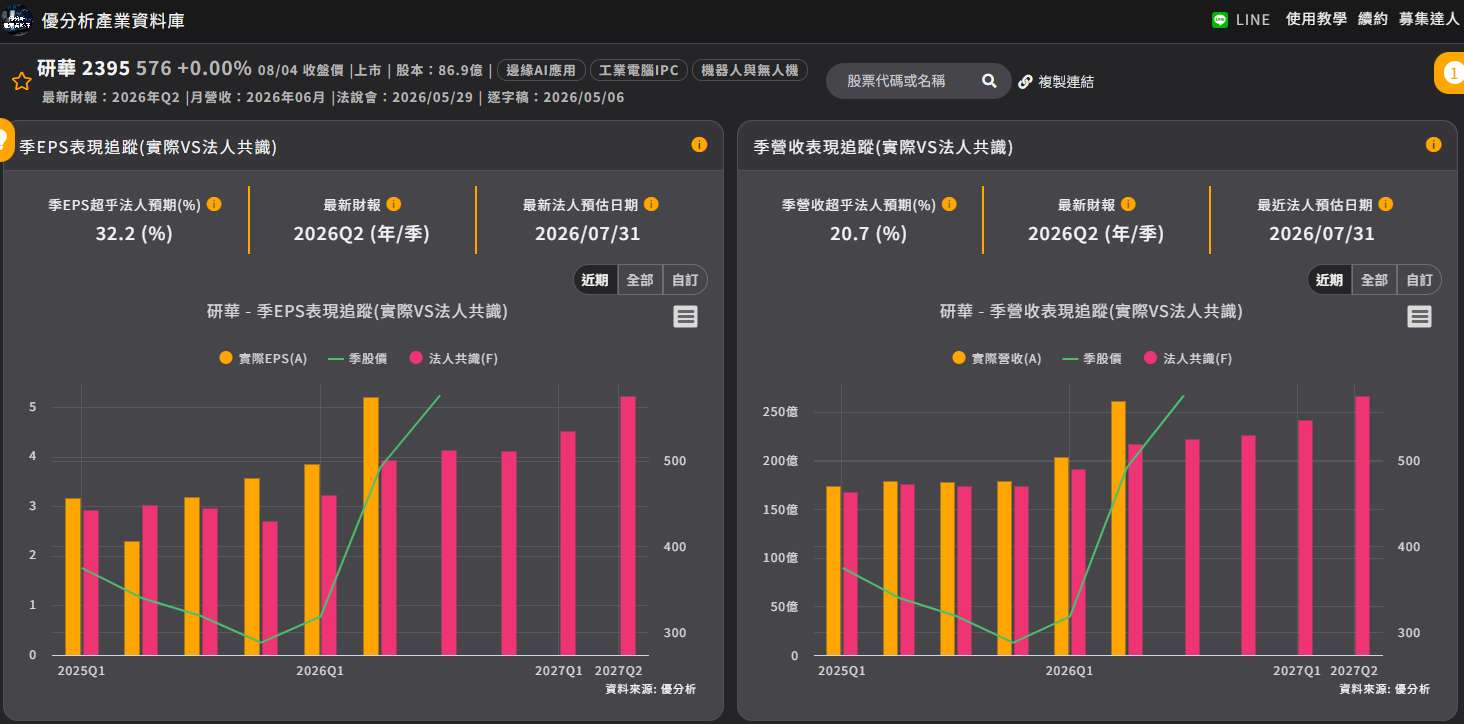1464x724 pixels.
Task: Open the EPS chart hamburger context menu
Action: pyautogui.click(x=685, y=317)
